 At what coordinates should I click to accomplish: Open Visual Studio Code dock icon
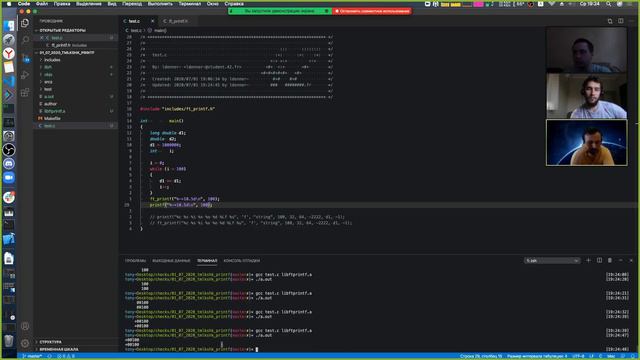click(9, 81)
